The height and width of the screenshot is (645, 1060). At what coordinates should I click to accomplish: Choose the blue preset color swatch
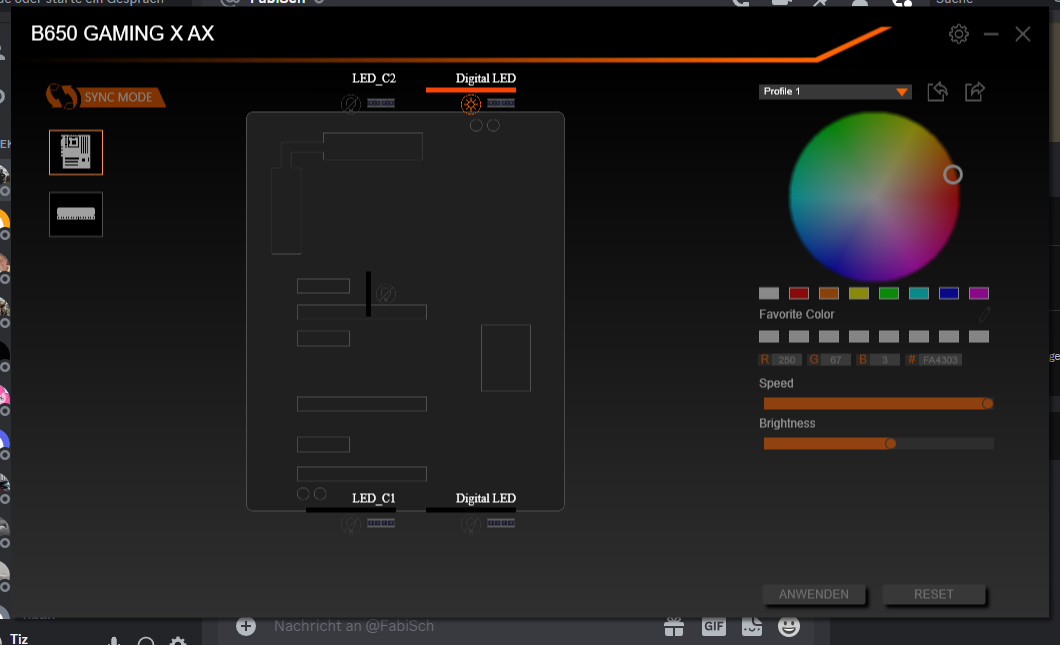pos(948,293)
